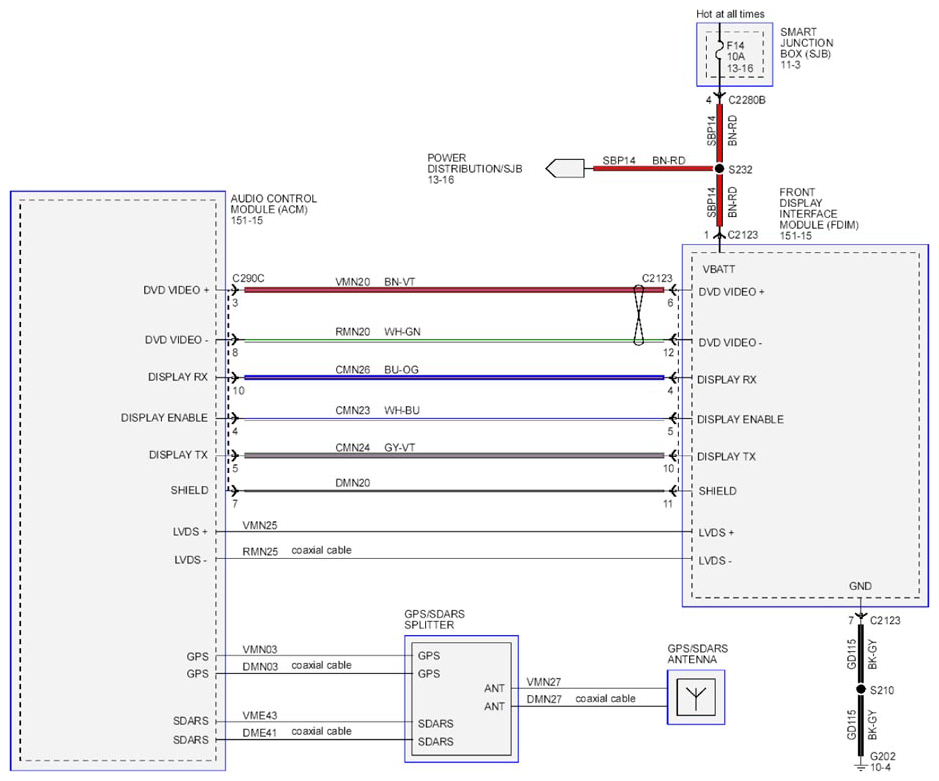Click the C2280B connector arrow below SJB
Screen dimensions: 939x781
719,97
